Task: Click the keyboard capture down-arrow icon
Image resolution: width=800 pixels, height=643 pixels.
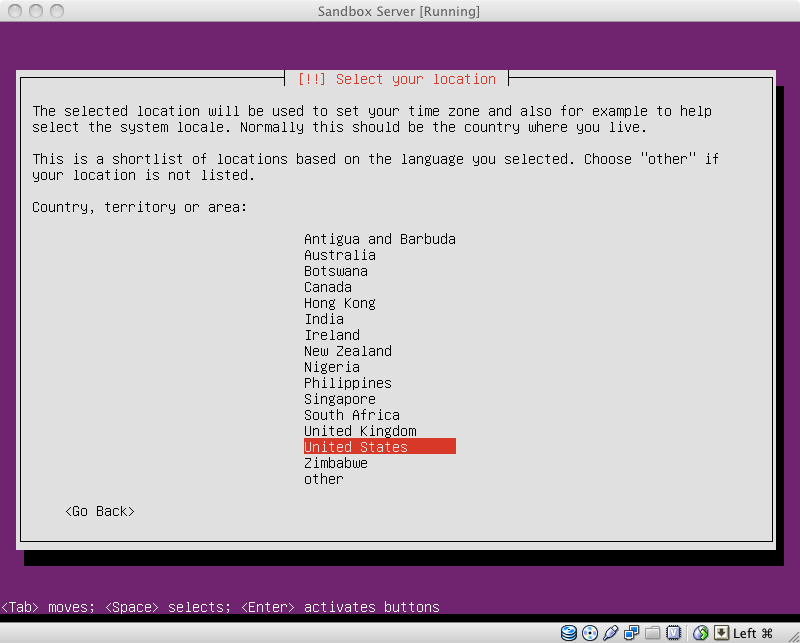Action: pos(721,633)
